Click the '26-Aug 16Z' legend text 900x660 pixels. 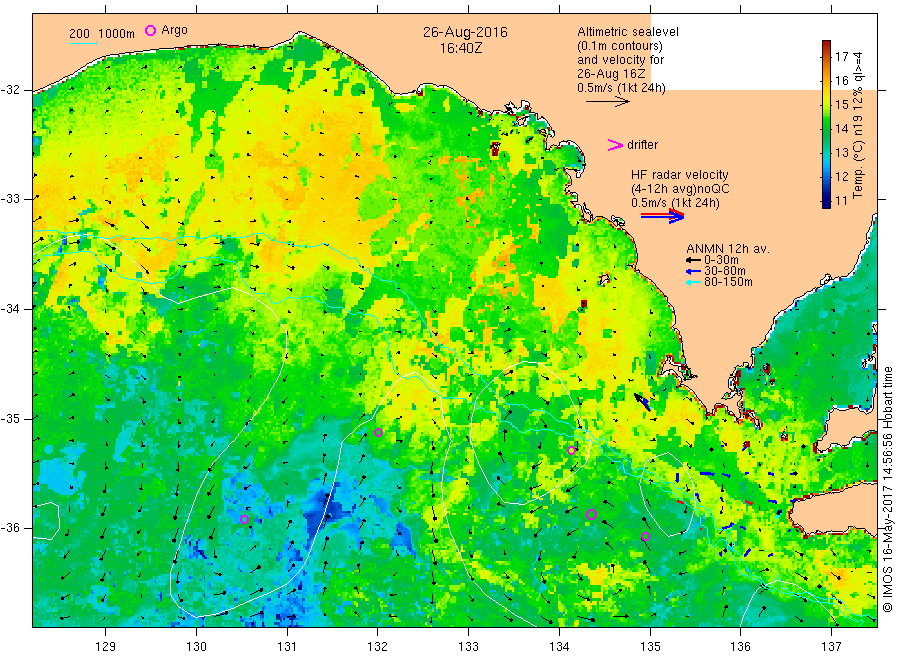point(611,74)
